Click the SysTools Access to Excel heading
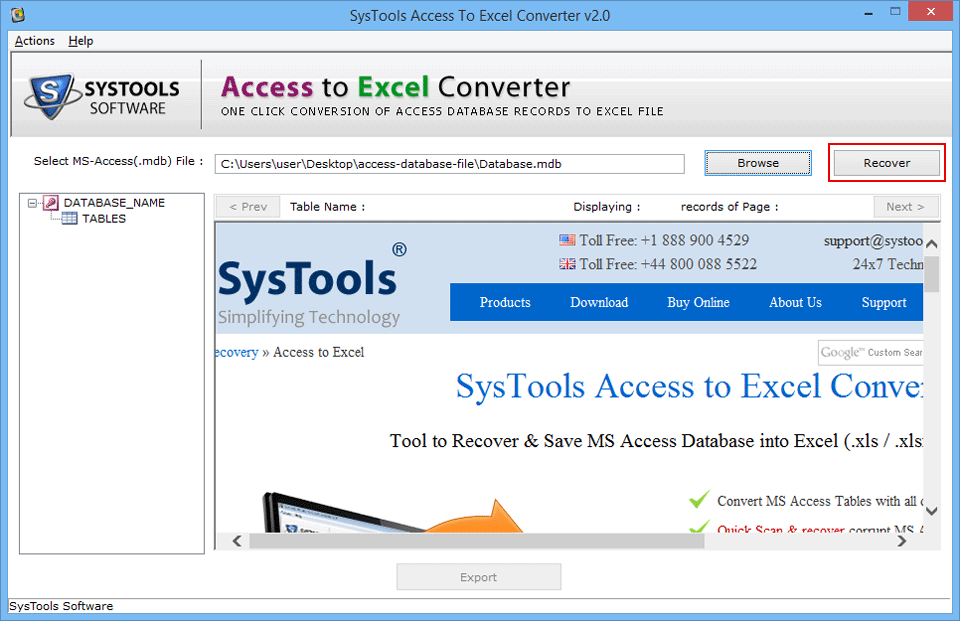The width and height of the screenshot is (960, 621). tap(689, 386)
